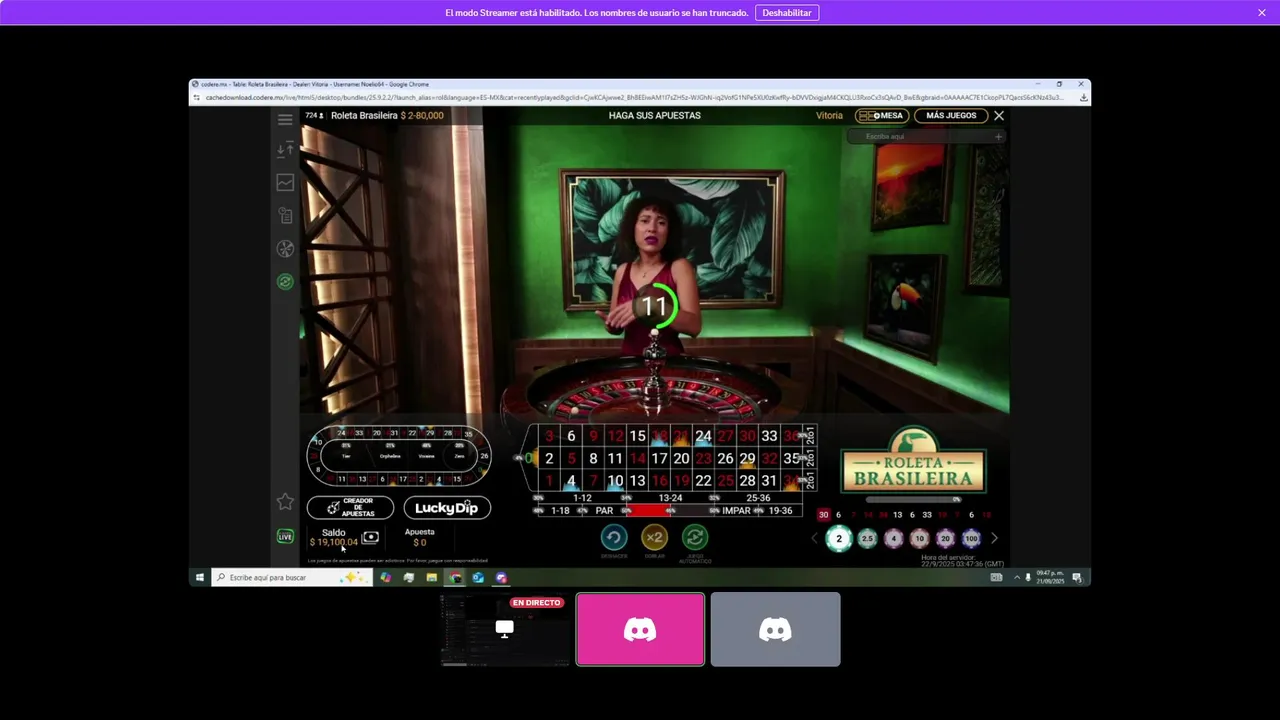Screen dimensions: 1280x720
Task: Open the system tray hidden icons chevron
Action: (x=1017, y=578)
